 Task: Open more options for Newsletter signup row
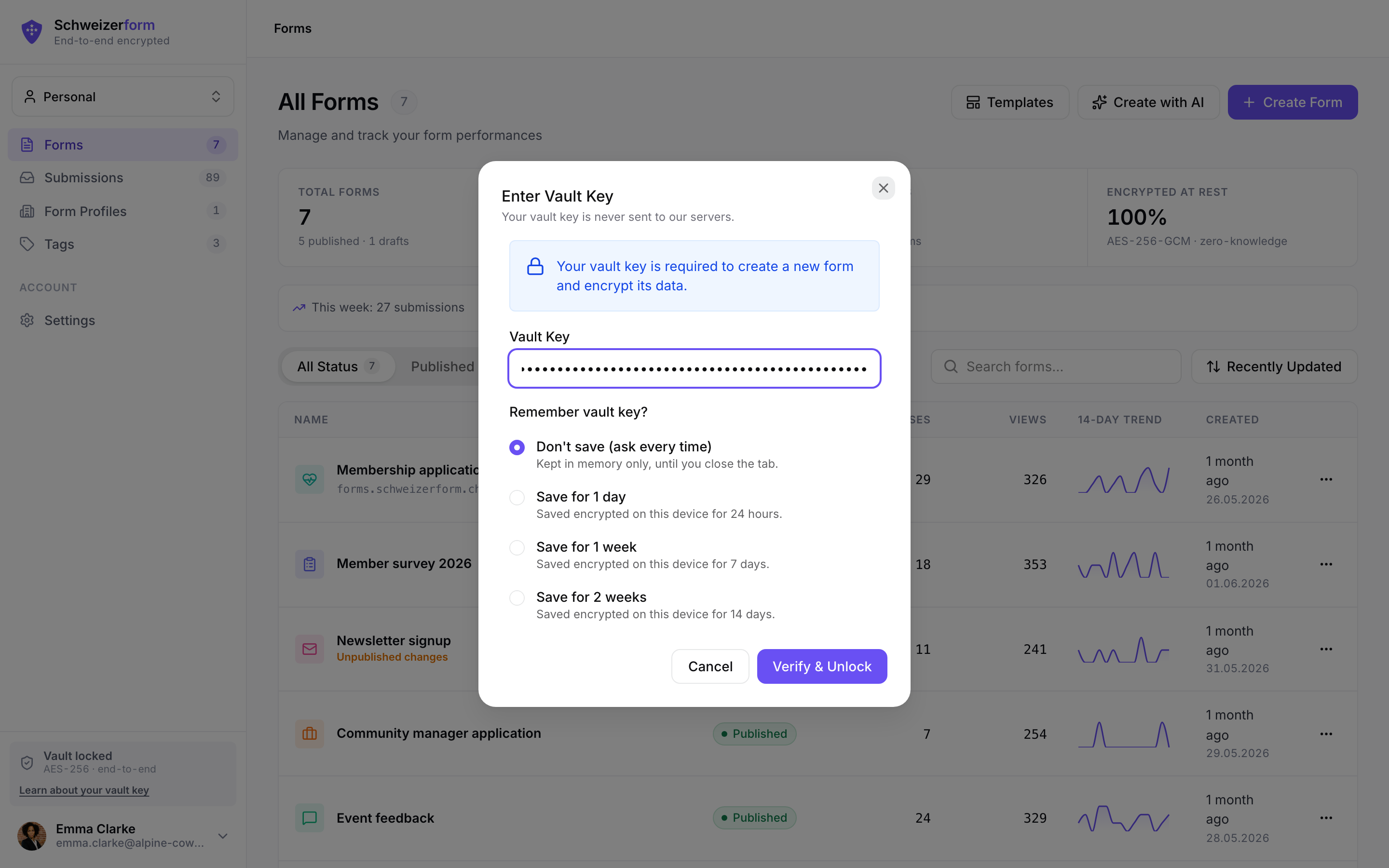[x=1326, y=649]
